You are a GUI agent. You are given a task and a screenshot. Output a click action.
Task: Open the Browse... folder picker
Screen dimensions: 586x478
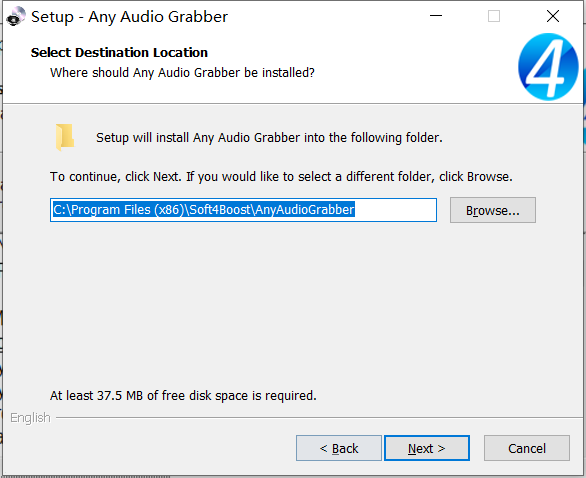point(493,210)
